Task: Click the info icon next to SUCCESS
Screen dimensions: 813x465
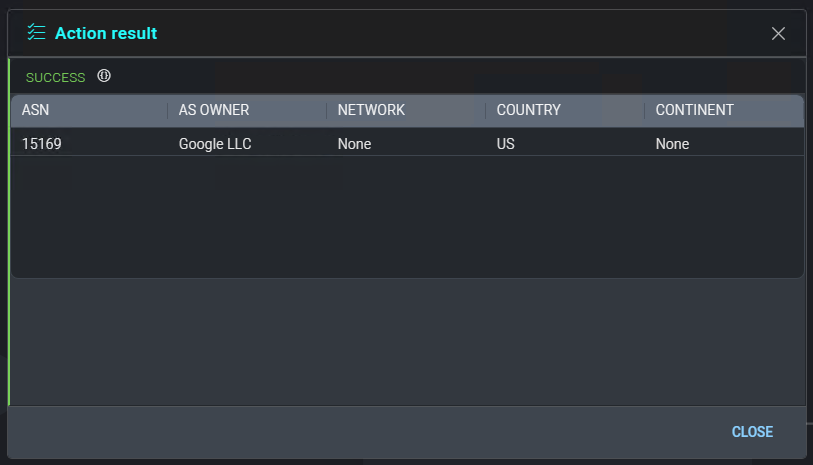Action: click(x=104, y=77)
